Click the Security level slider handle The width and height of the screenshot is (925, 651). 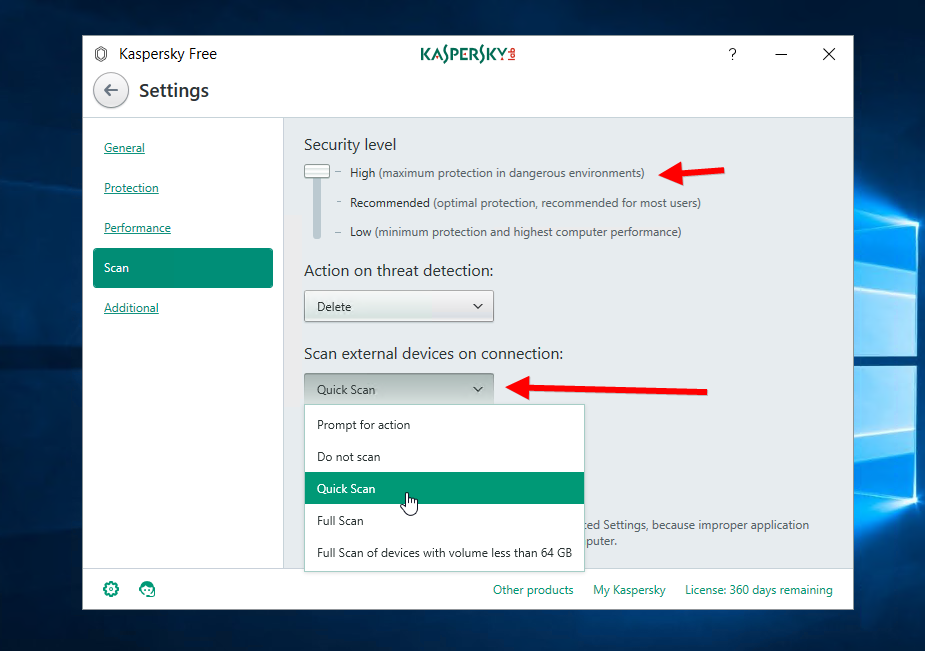(x=317, y=172)
